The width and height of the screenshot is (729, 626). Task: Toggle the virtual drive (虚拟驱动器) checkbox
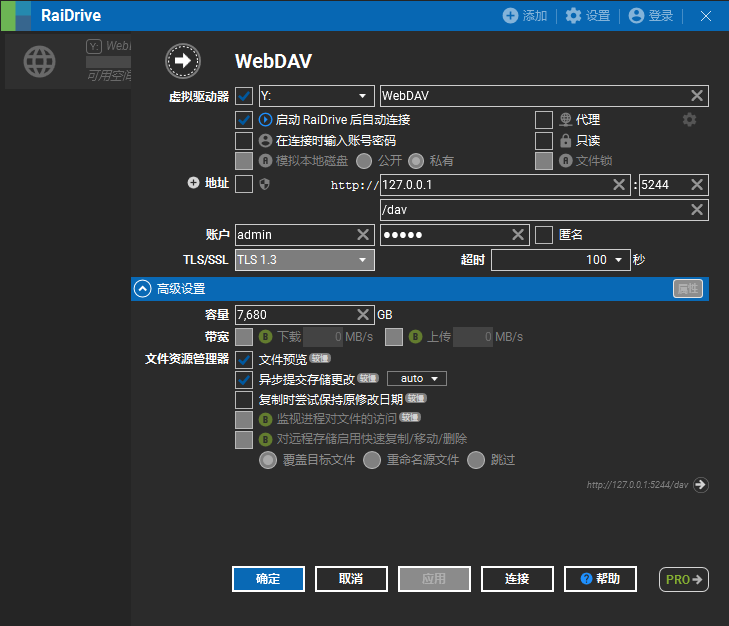(x=244, y=96)
